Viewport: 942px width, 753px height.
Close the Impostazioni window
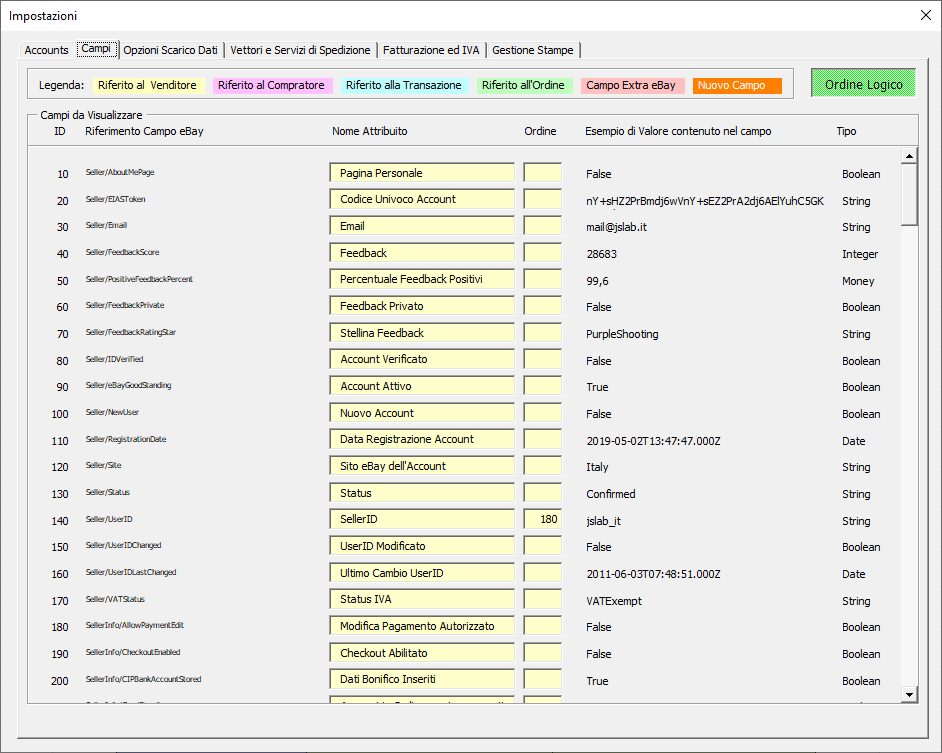tap(926, 16)
